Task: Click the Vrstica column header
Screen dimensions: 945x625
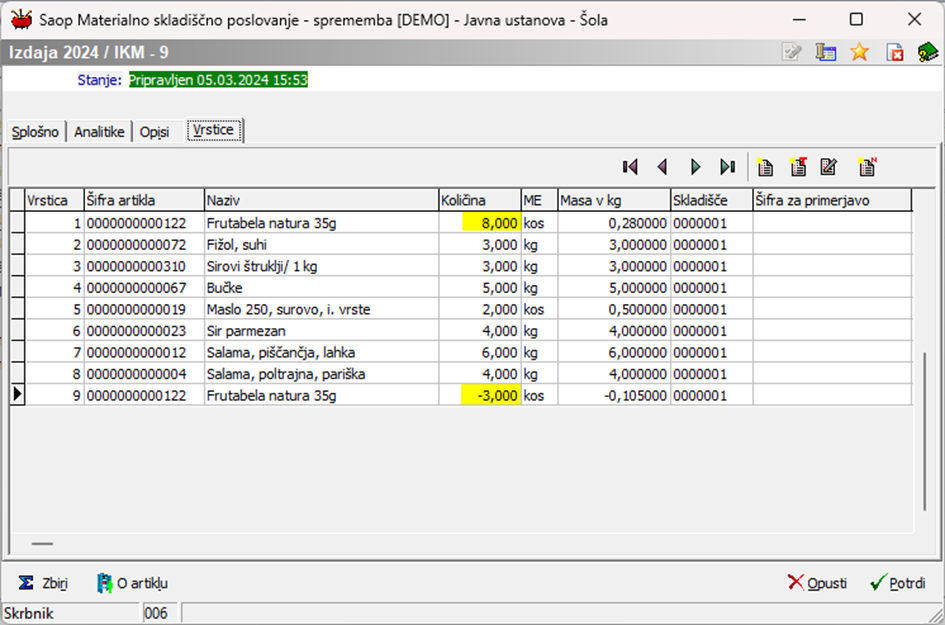Action: click(x=54, y=200)
